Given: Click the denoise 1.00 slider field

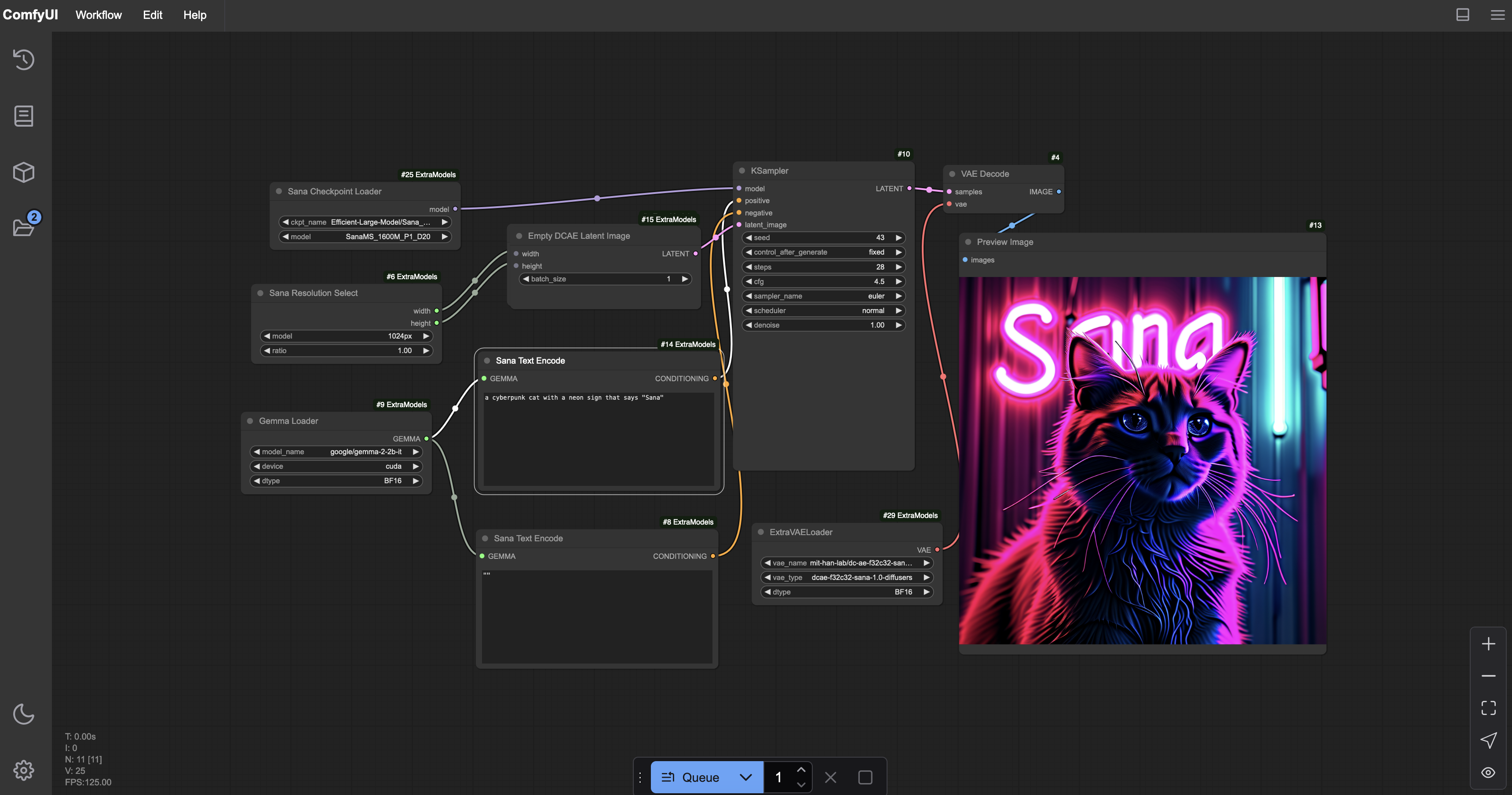Looking at the screenshot, I should pyautogui.click(x=823, y=325).
